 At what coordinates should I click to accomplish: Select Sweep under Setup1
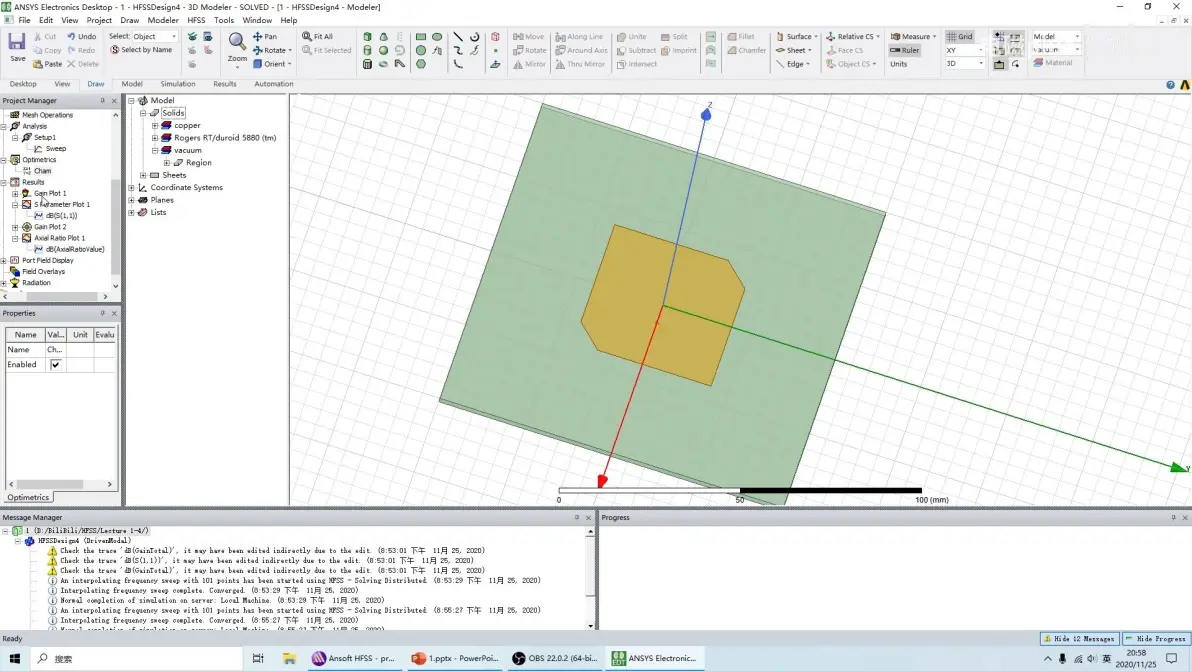[x=55, y=148]
